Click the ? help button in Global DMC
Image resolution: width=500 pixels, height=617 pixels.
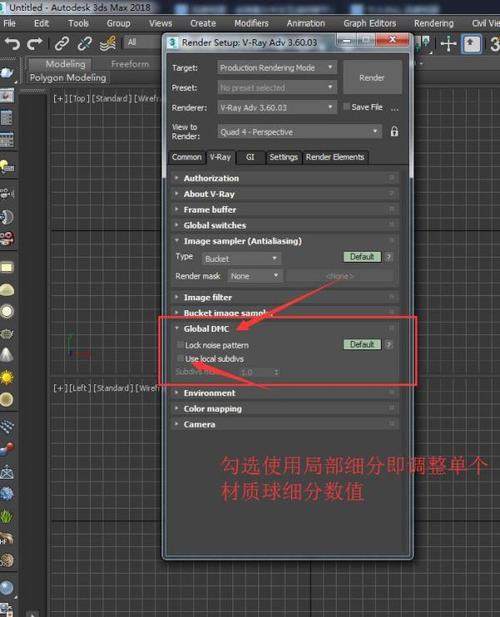[389, 344]
